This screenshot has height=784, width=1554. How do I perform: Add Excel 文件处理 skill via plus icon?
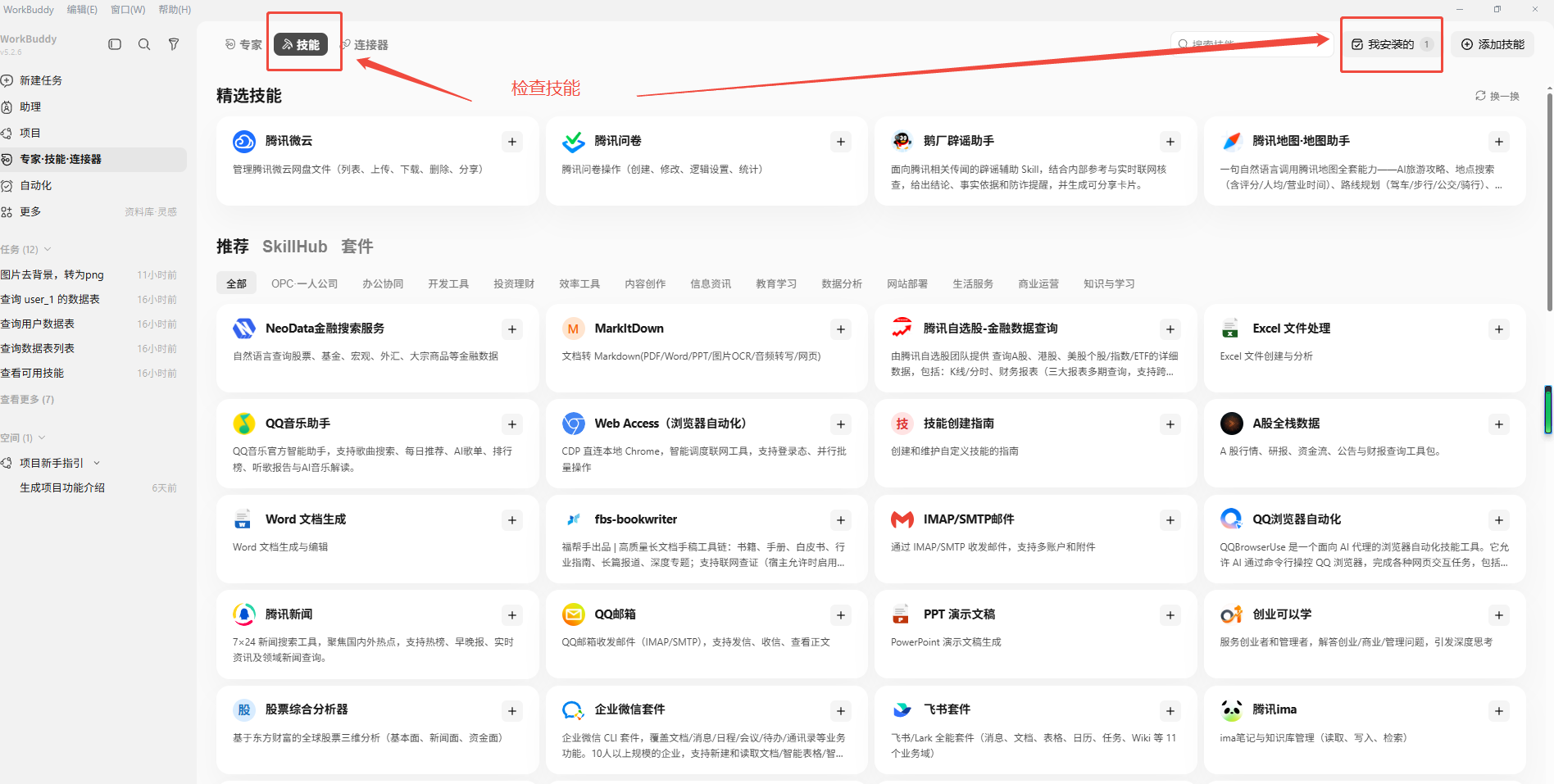1499,329
